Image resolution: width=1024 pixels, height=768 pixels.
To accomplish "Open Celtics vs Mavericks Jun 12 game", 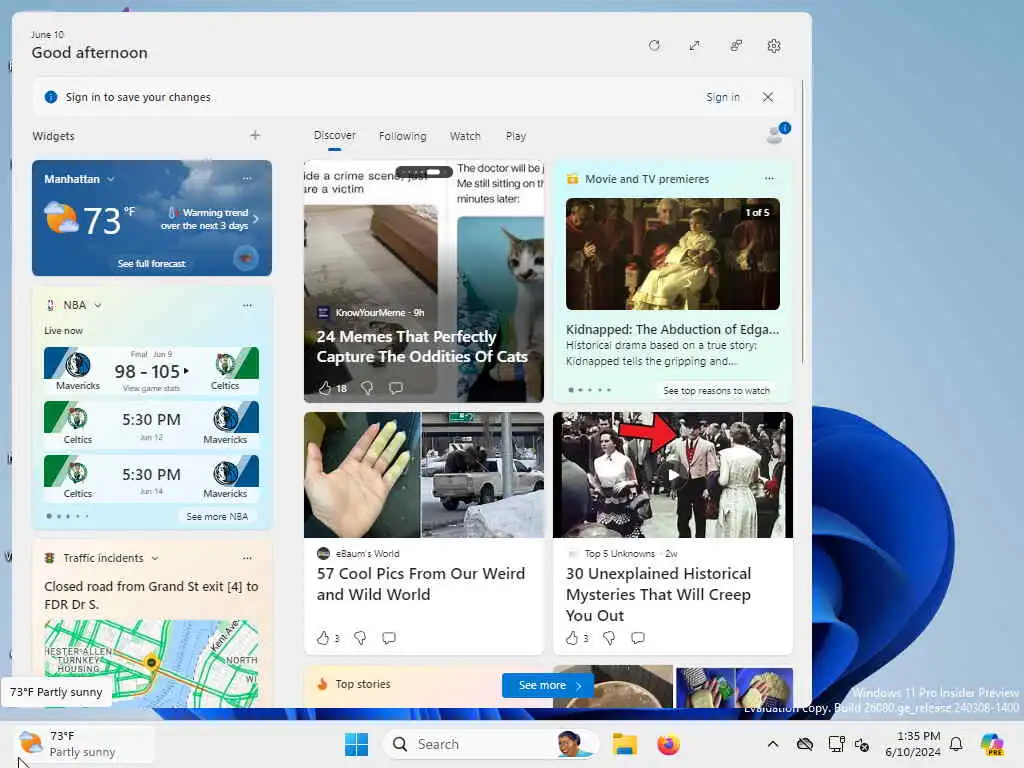I will [x=151, y=425].
